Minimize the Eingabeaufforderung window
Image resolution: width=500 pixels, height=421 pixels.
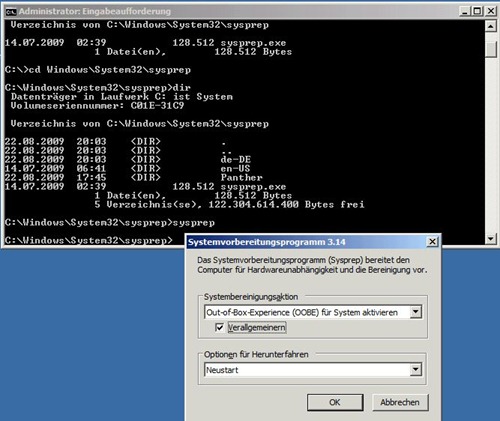tap(465, 11)
